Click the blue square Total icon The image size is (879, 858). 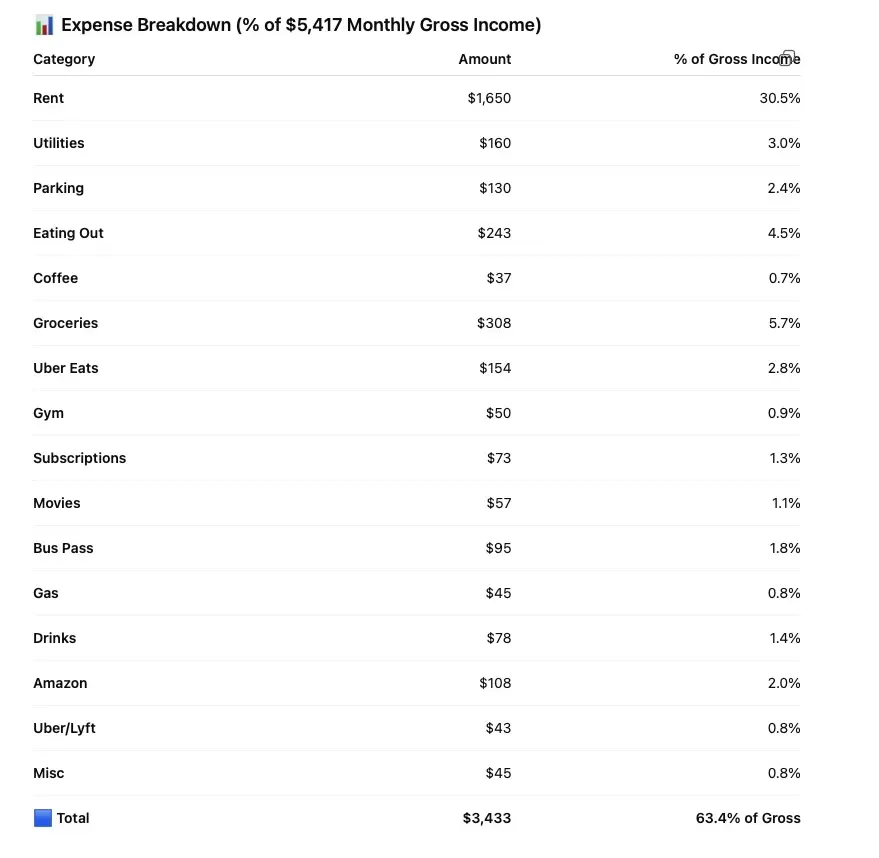(x=43, y=818)
